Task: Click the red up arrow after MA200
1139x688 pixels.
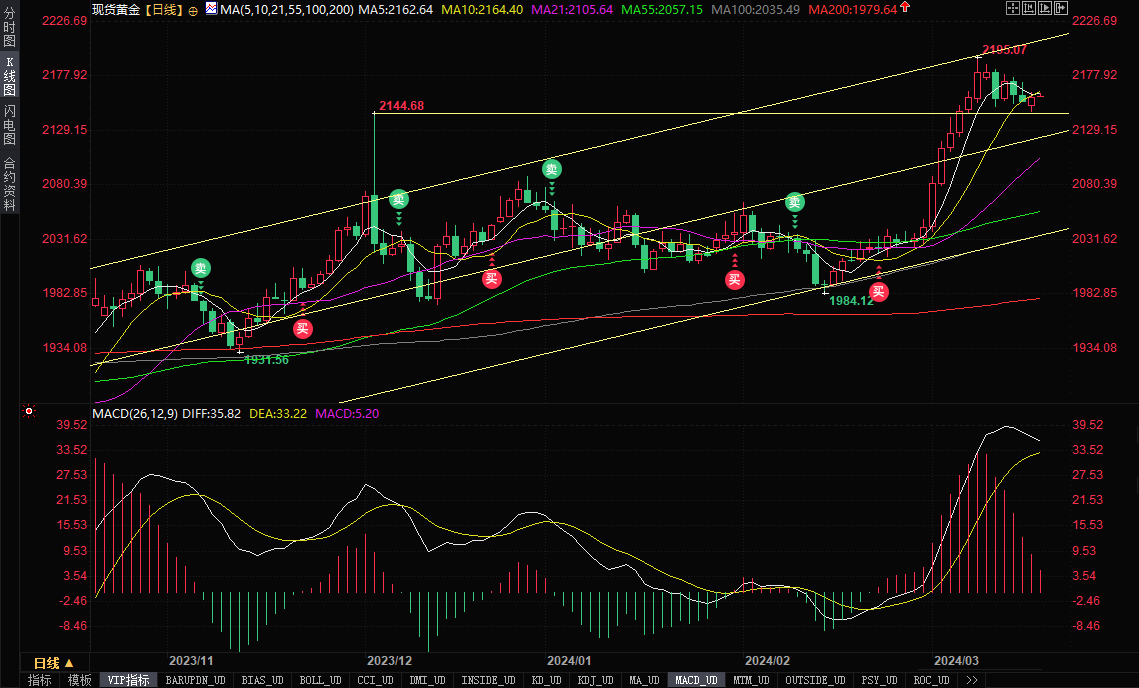Action: 905,8
